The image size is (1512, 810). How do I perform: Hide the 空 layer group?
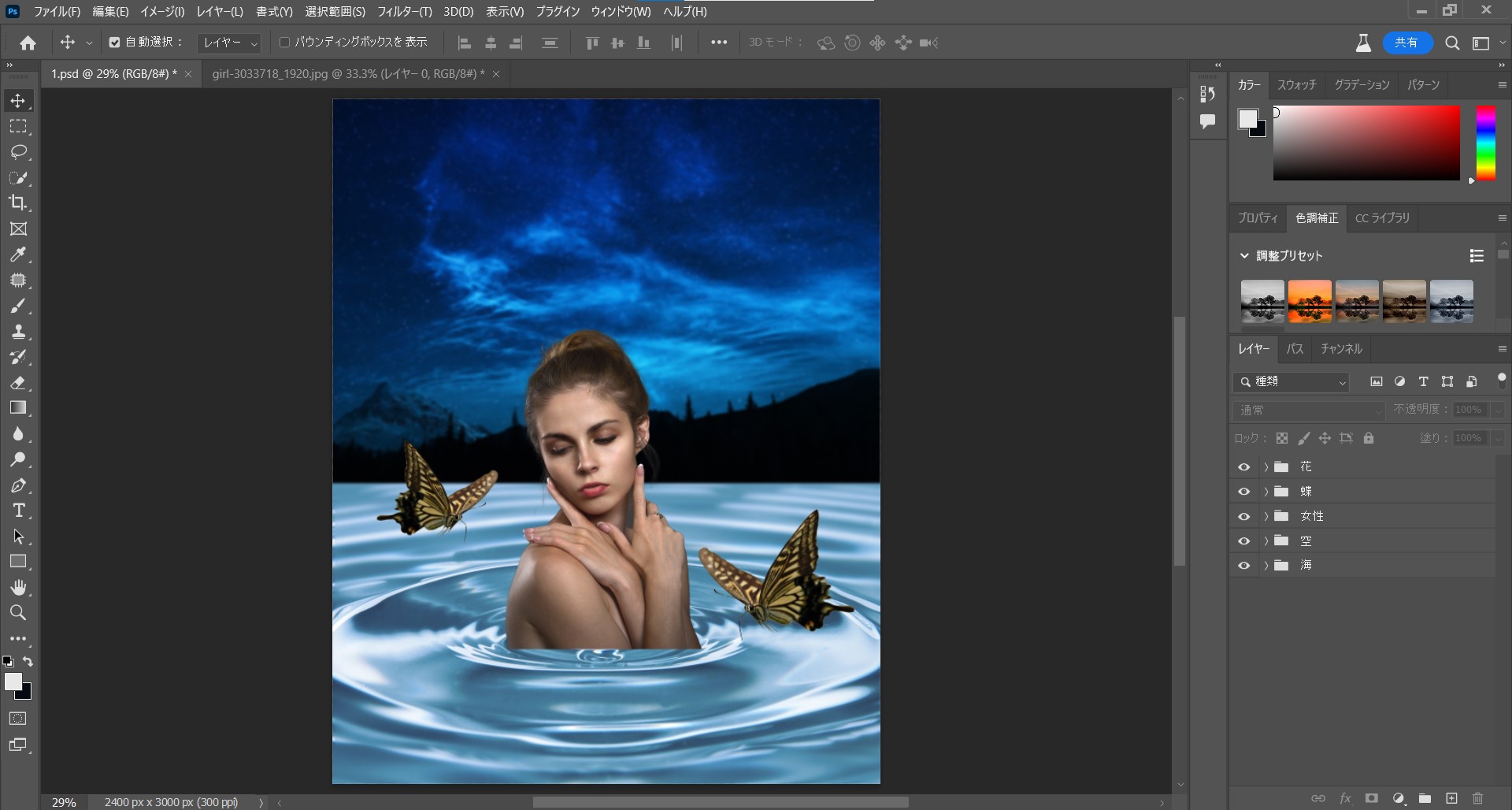coord(1243,541)
